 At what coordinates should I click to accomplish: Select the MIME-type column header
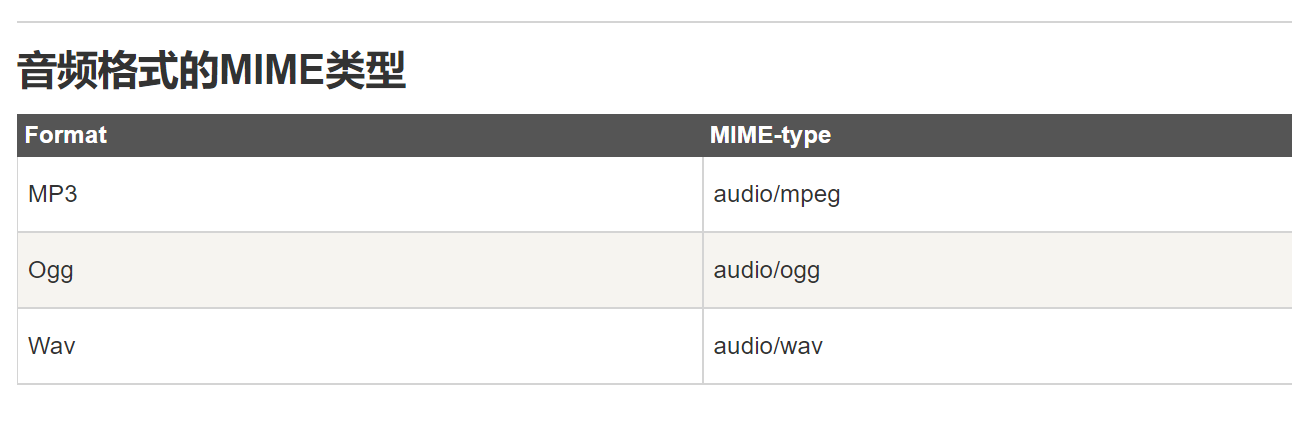(x=997, y=135)
